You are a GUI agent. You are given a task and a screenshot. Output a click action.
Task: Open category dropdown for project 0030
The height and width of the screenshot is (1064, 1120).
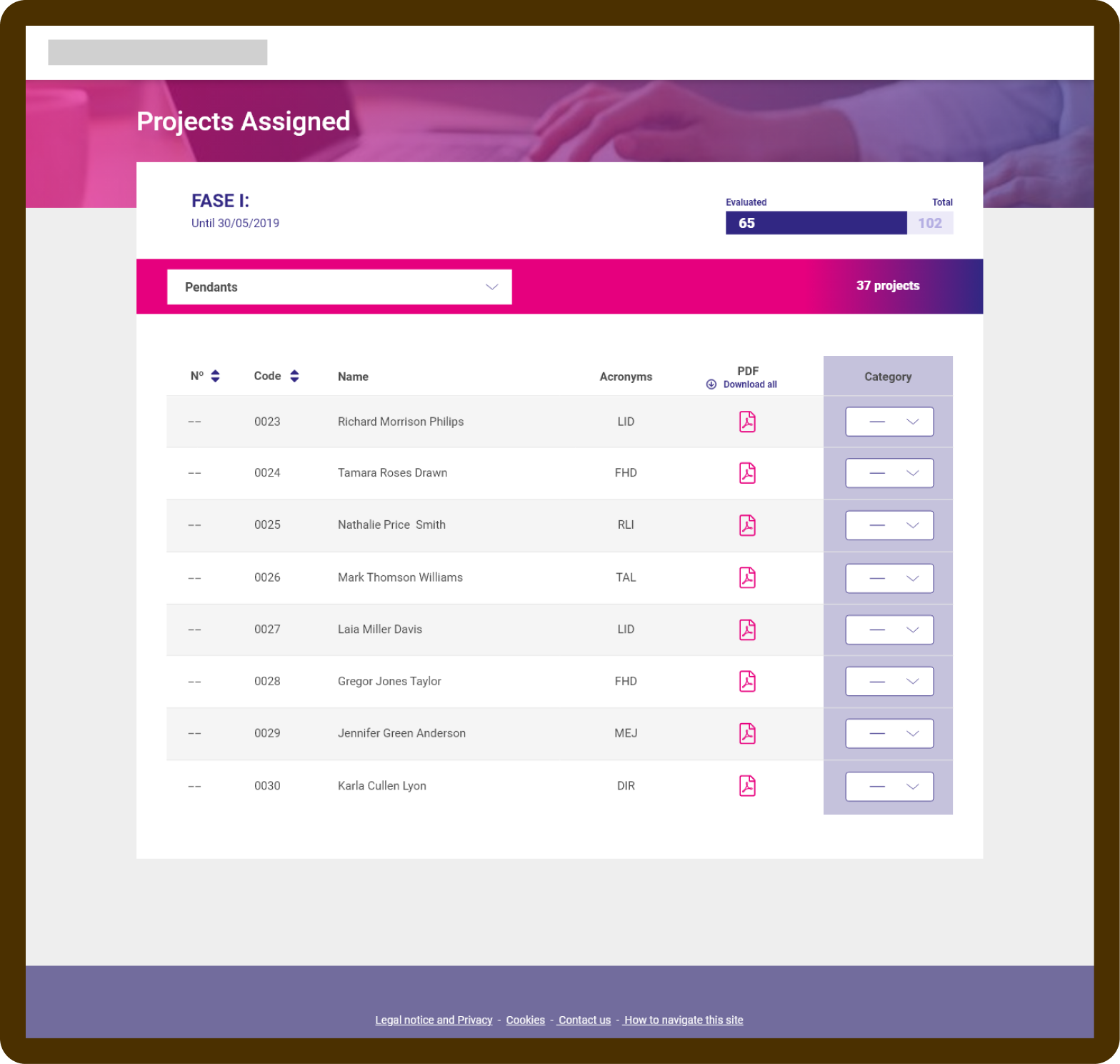[889, 786]
